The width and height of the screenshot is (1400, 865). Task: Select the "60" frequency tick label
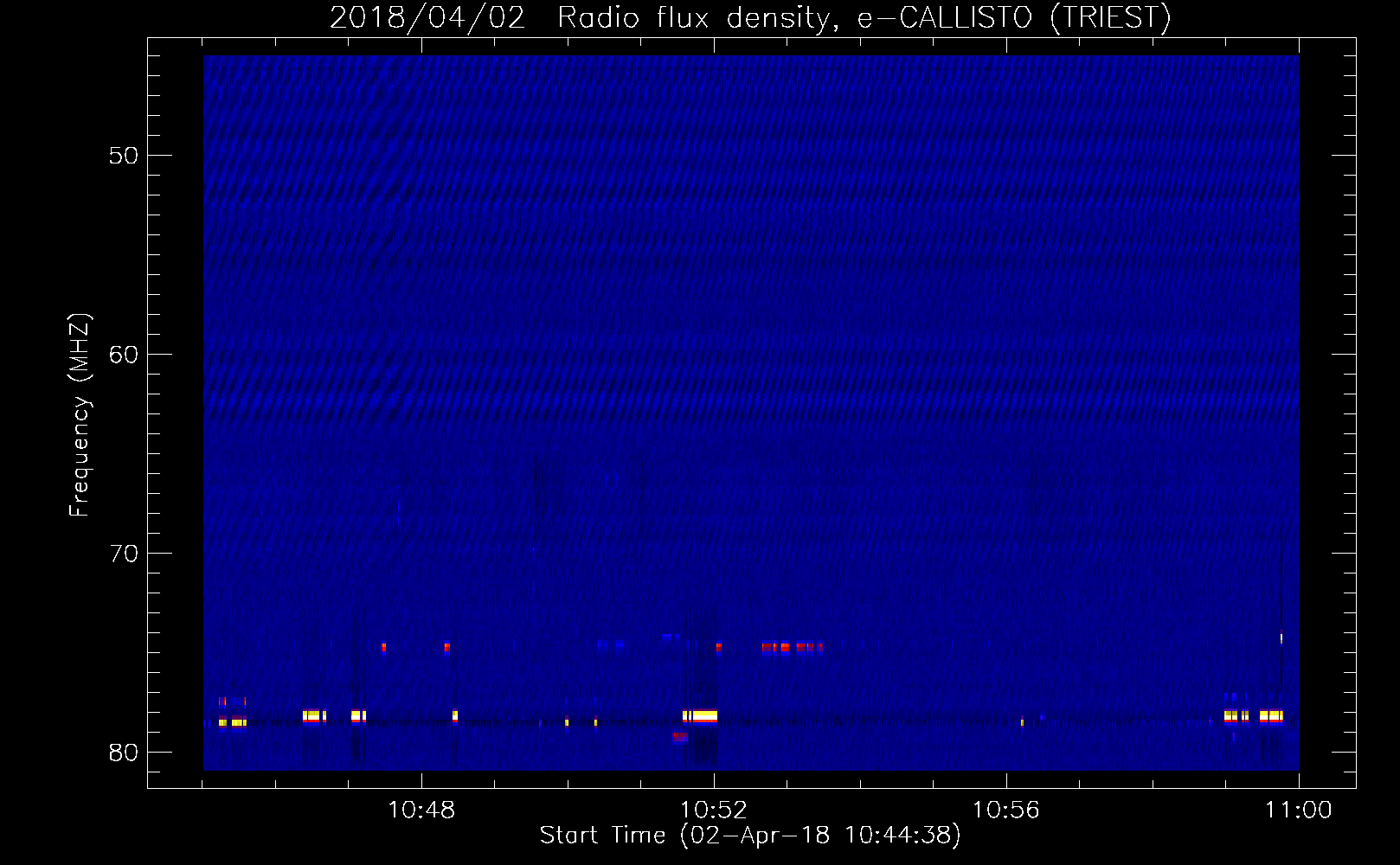pos(124,355)
